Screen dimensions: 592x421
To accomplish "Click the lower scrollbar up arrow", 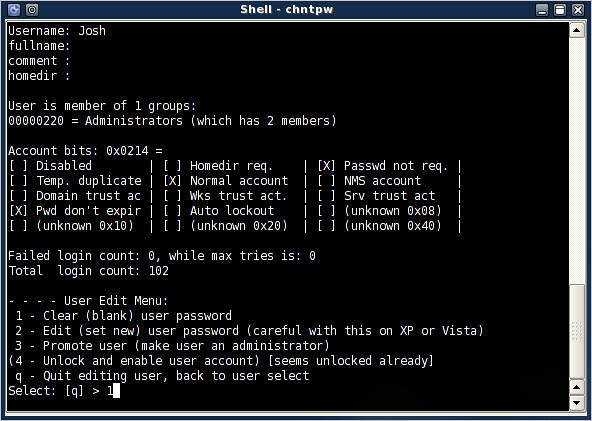I will 577,387.
